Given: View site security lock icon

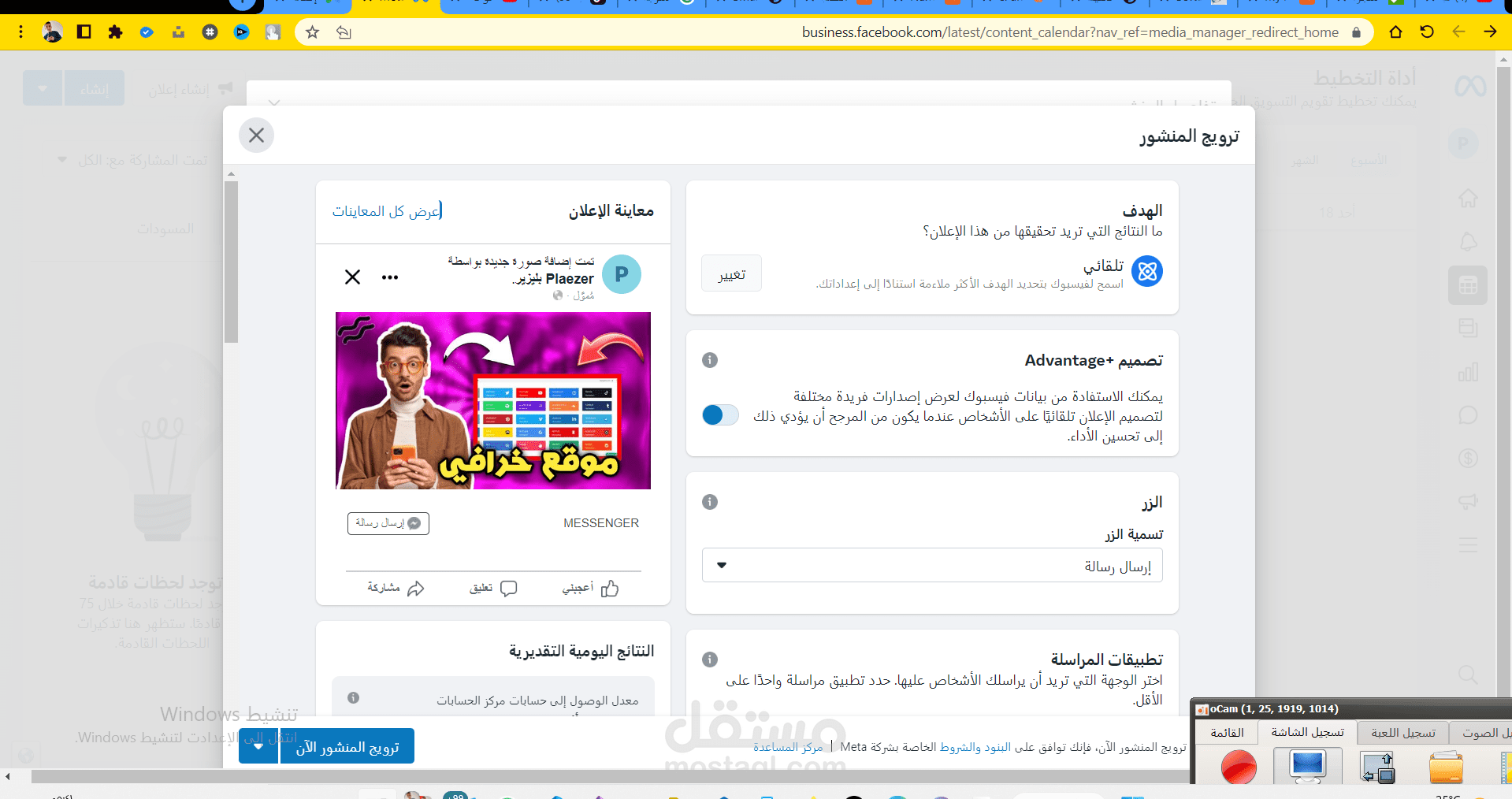Looking at the screenshot, I should (x=1356, y=32).
